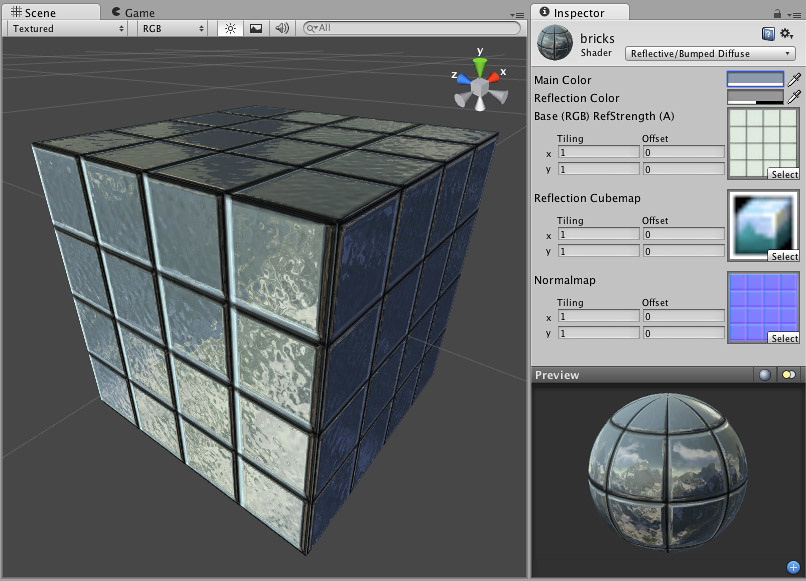The width and height of the screenshot is (806, 581).
Task: Toggle scene lighting with the sun icon
Action: point(229,29)
